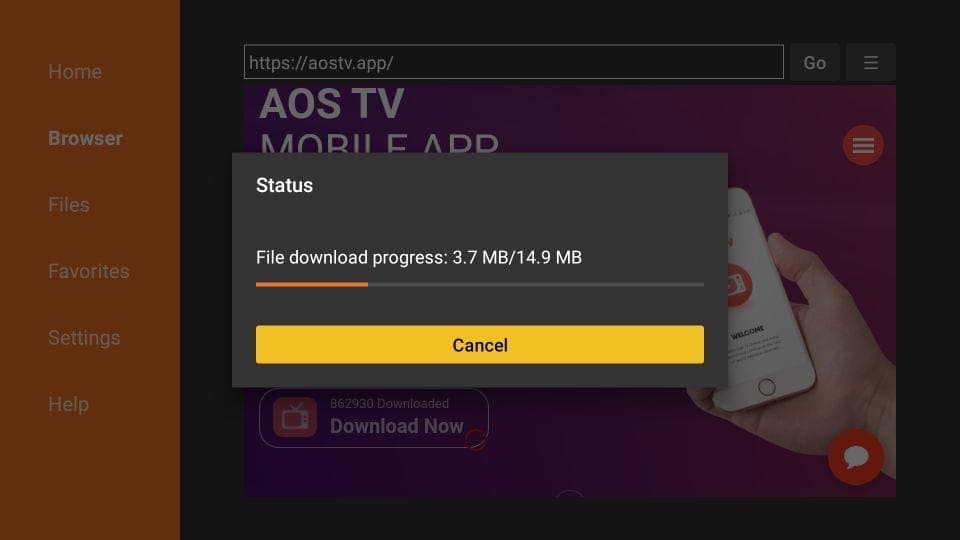The image size is (960, 540).
Task: Open the red website menu icon
Action: 863,145
